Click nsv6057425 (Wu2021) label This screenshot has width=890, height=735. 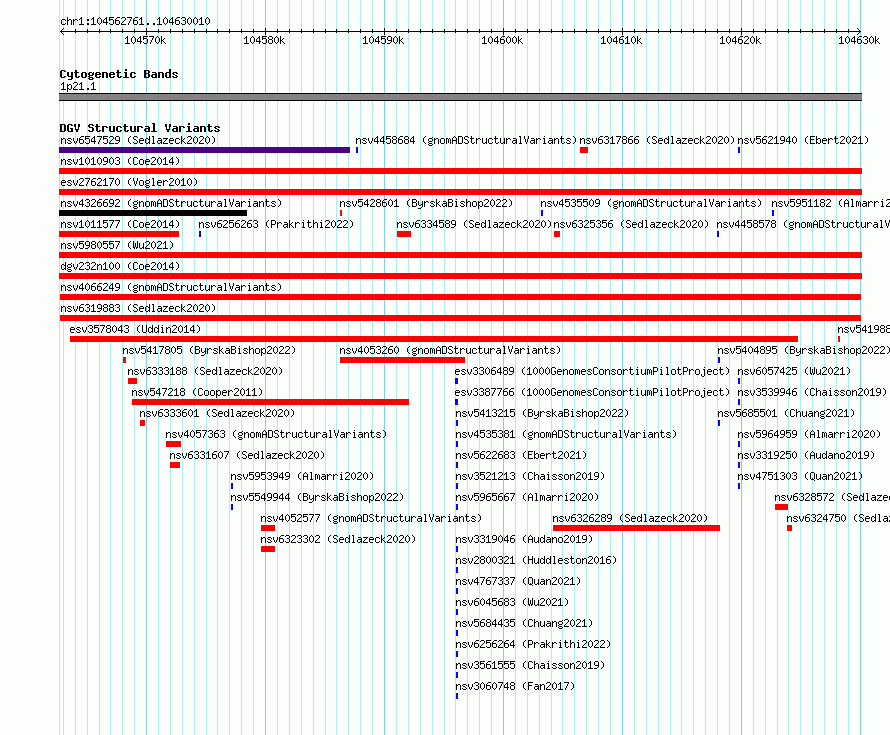pyautogui.click(x=795, y=371)
